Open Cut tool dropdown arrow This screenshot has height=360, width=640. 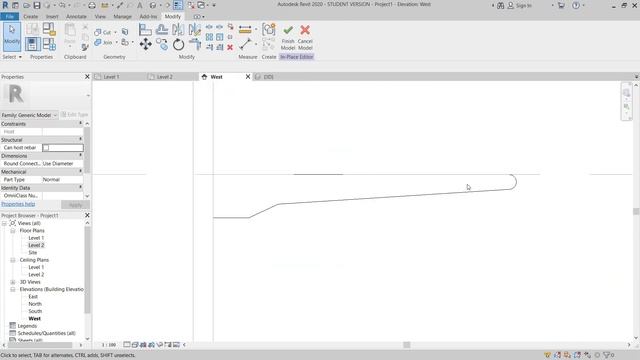tap(115, 32)
